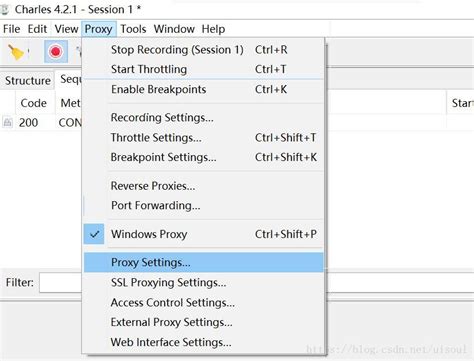The width and height of the screenshot is (474, 361).
Task: Select Stop Recording (Session 1)
Action: click(x=204, y=50)
